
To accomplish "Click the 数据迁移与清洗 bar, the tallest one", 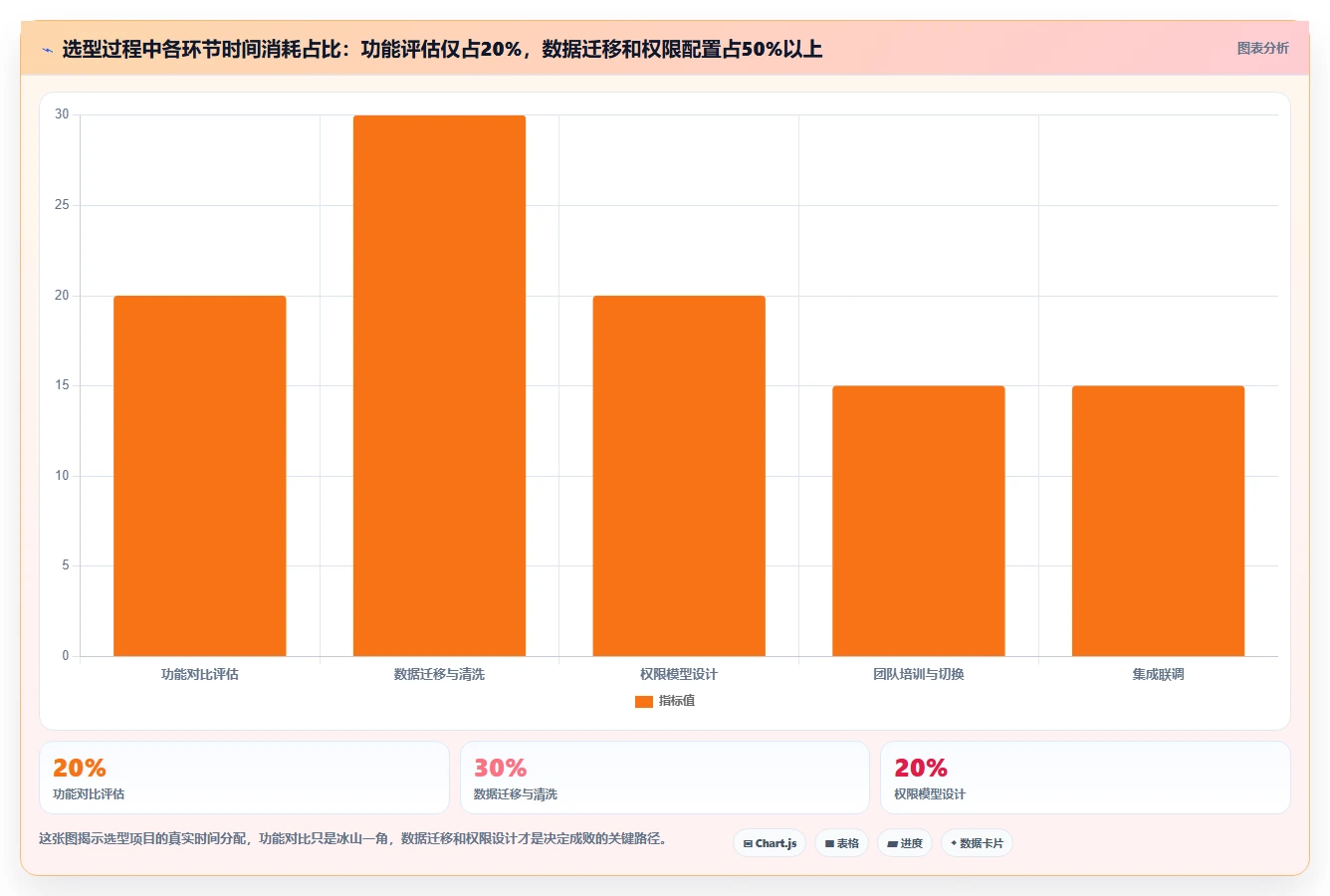I will click(439, 385).
